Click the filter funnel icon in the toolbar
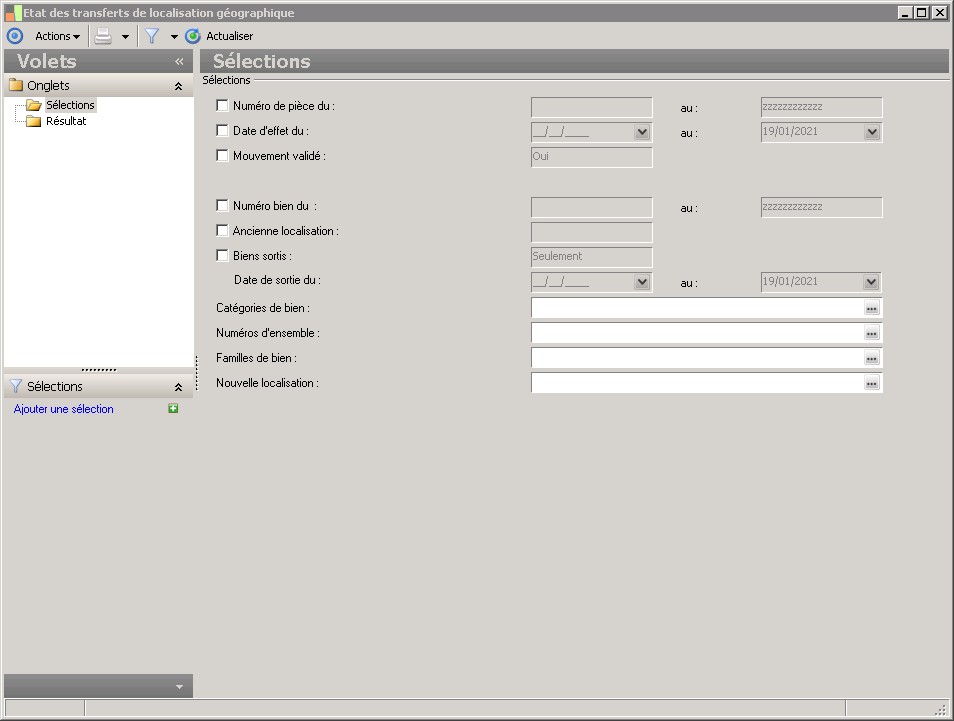Viewport: 954px width, 721px height. [152, 36]
